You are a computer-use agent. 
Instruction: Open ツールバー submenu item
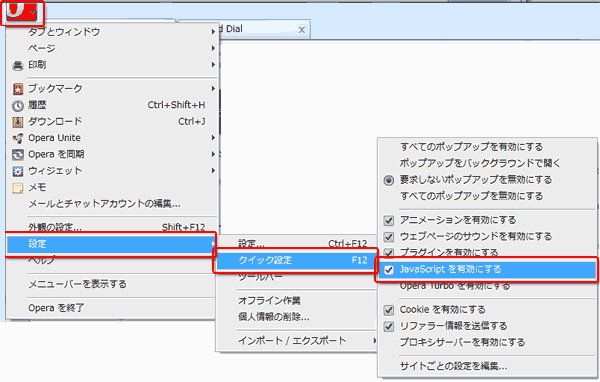297,277
